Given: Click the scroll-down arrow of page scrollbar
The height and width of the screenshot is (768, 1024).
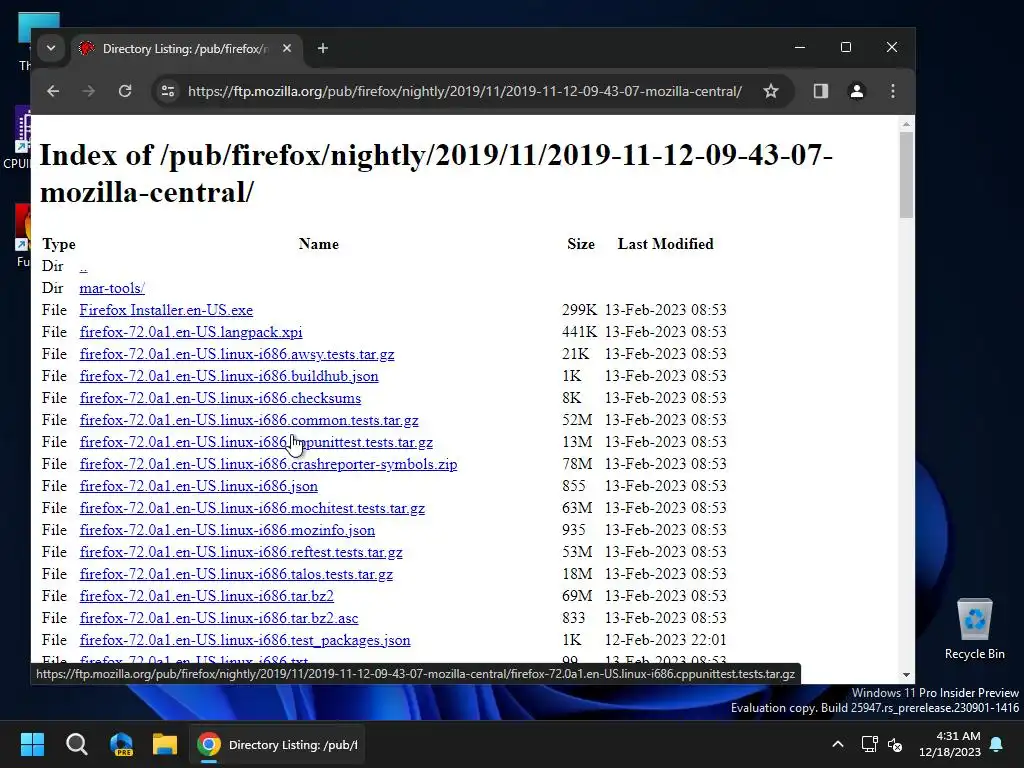Looking at the screenshot, I should [x=906, y=675].
